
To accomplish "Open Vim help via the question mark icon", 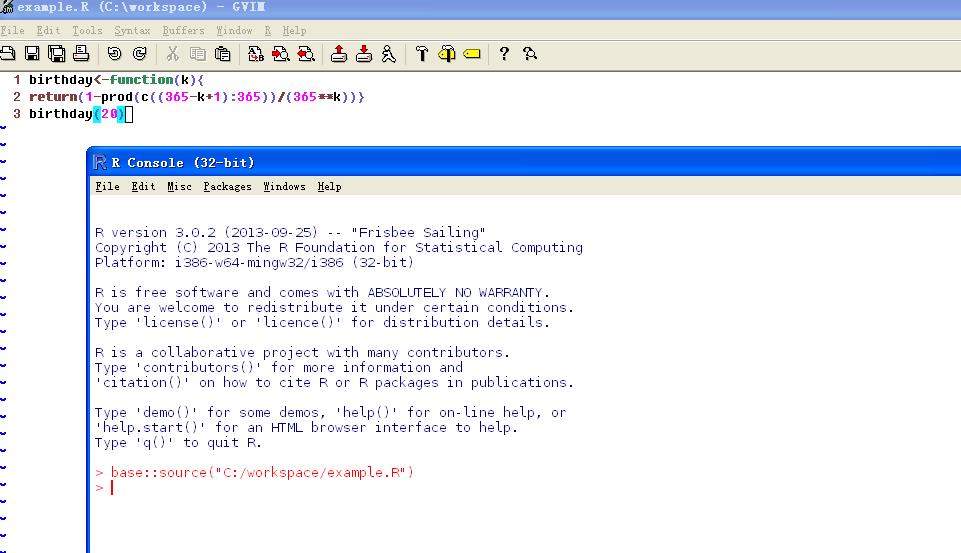I will pyautogui.click(x=504, y=54).
